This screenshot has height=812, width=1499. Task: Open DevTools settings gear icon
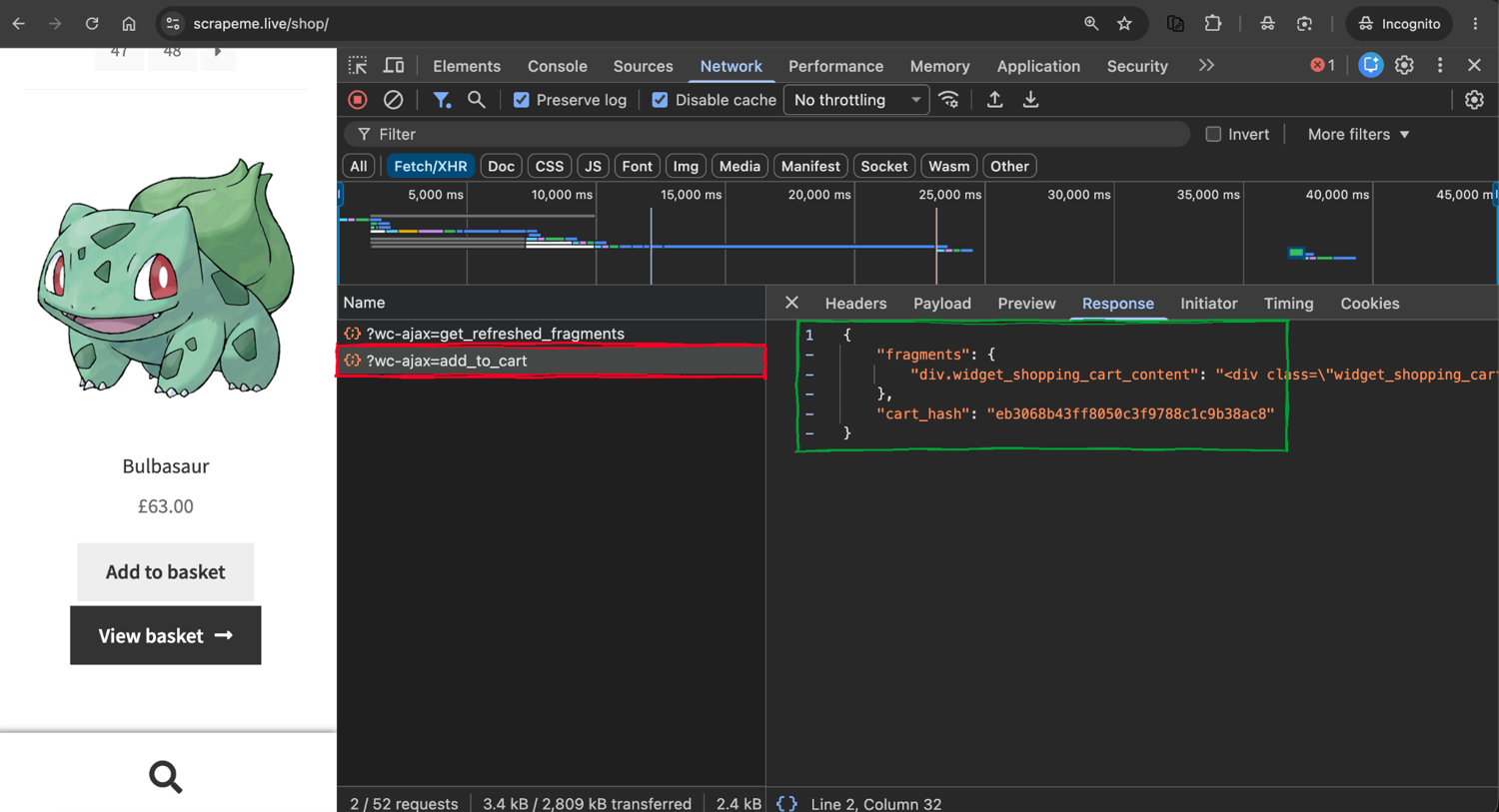pos(1404,65)
